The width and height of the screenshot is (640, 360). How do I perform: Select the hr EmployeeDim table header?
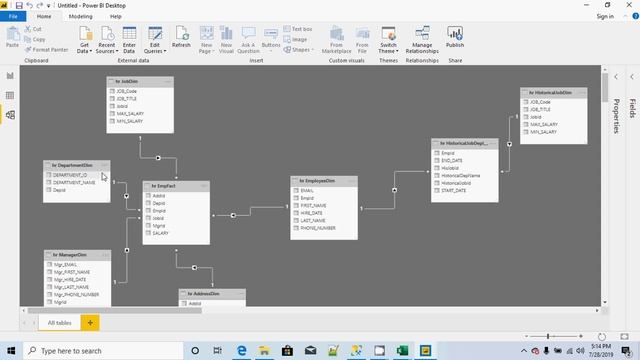(324, 181)
